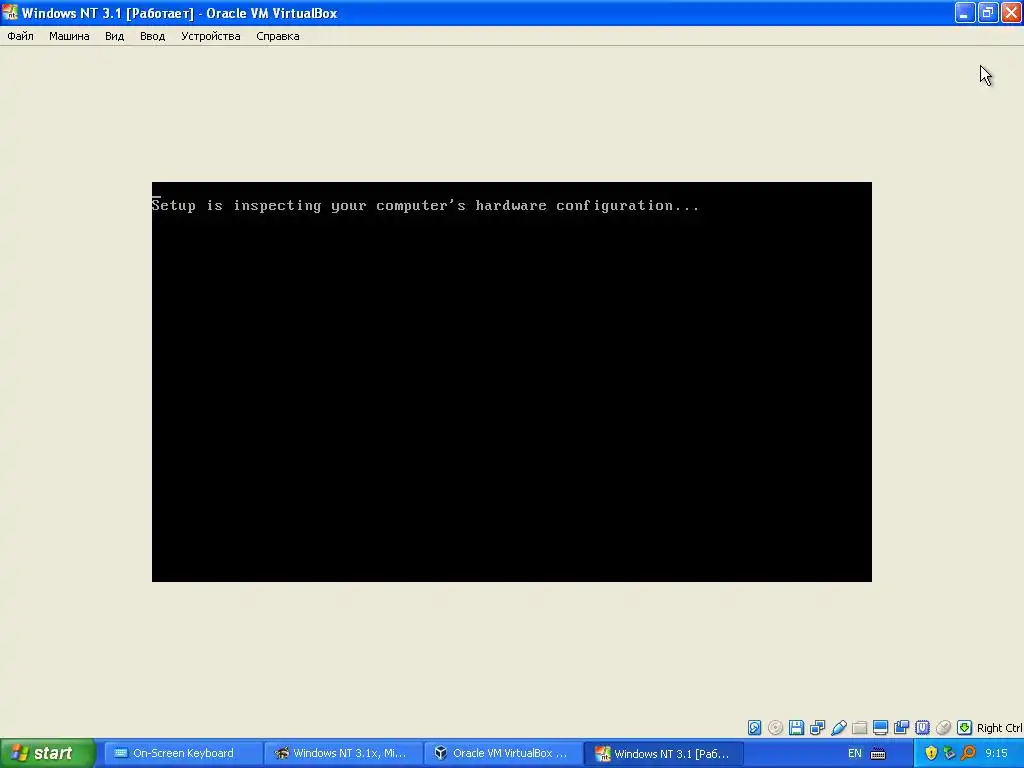Restore down the VirtualBox VM window
This screenshot has width=1024, height=768.
pos(988,12)
